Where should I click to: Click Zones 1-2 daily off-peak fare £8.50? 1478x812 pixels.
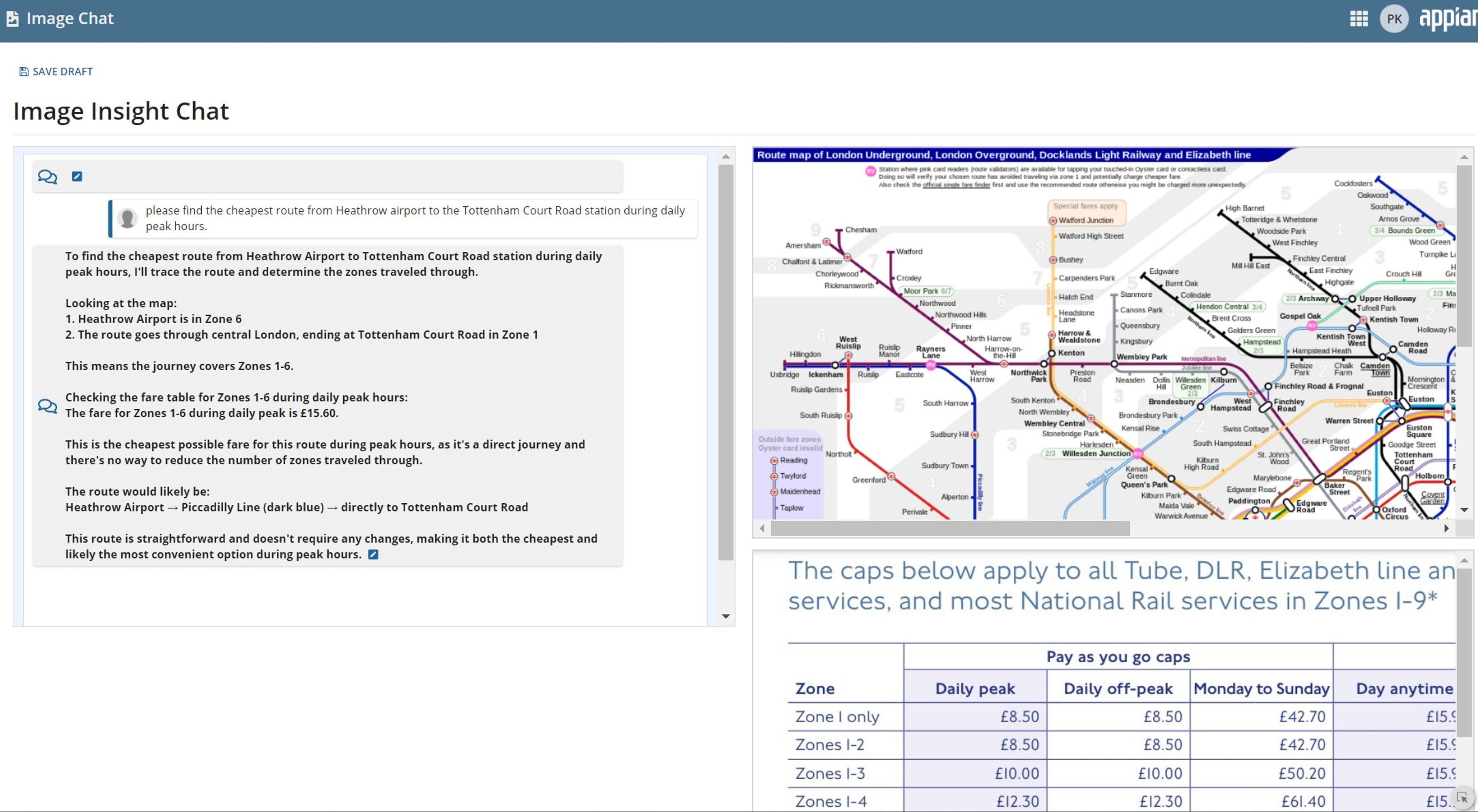1163,745
